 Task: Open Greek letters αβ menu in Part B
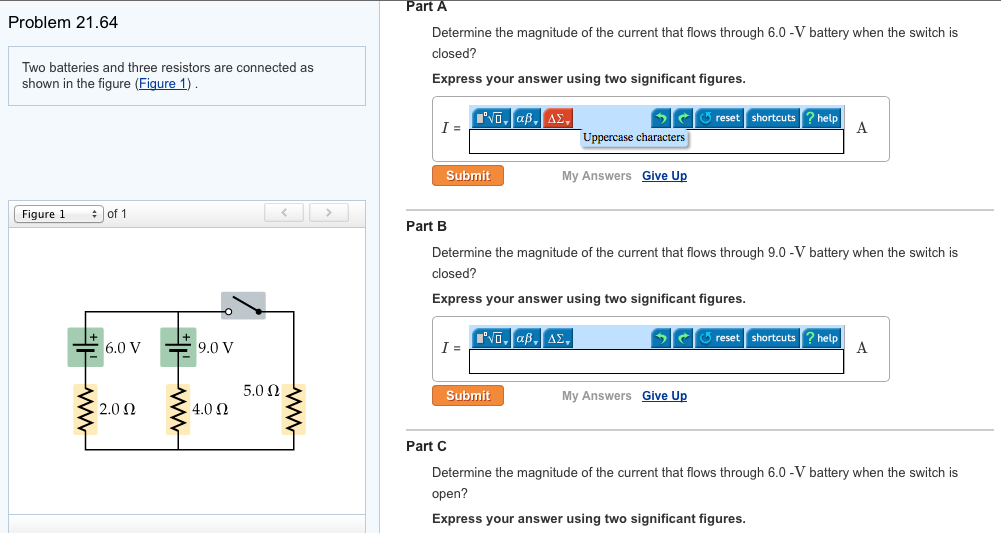[526, 338]
